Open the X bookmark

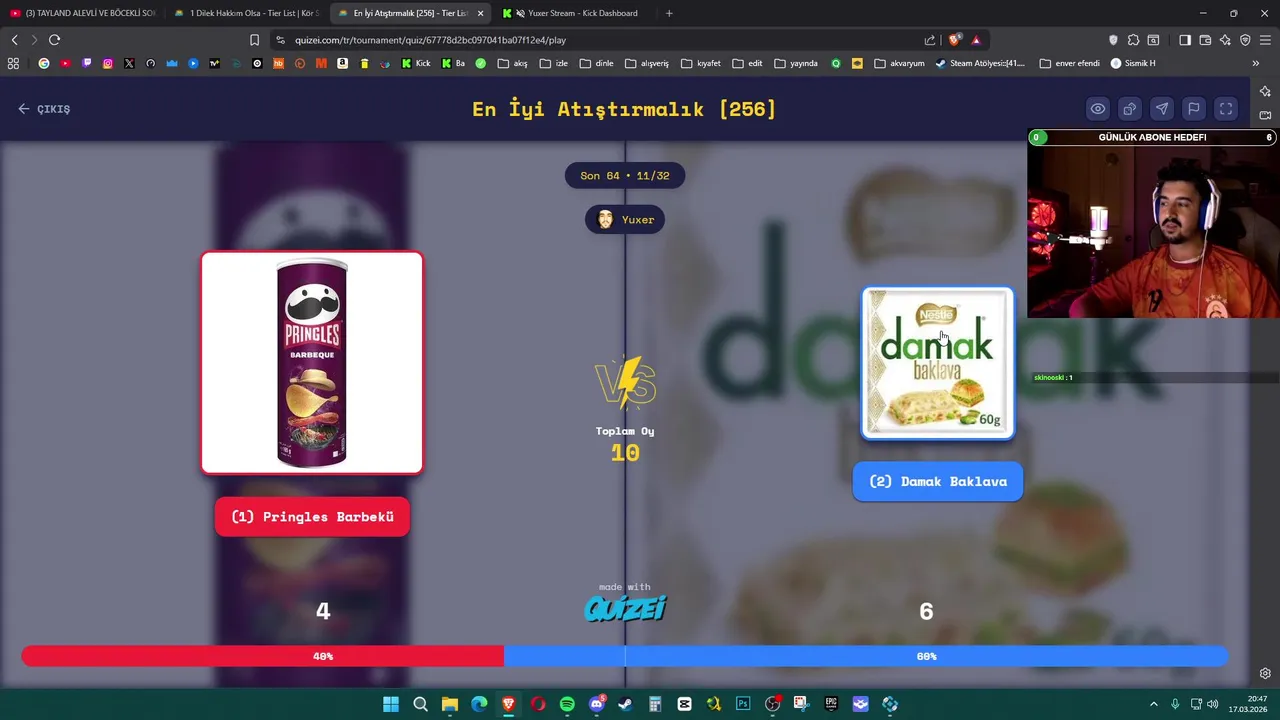click(x=129, y=63)
